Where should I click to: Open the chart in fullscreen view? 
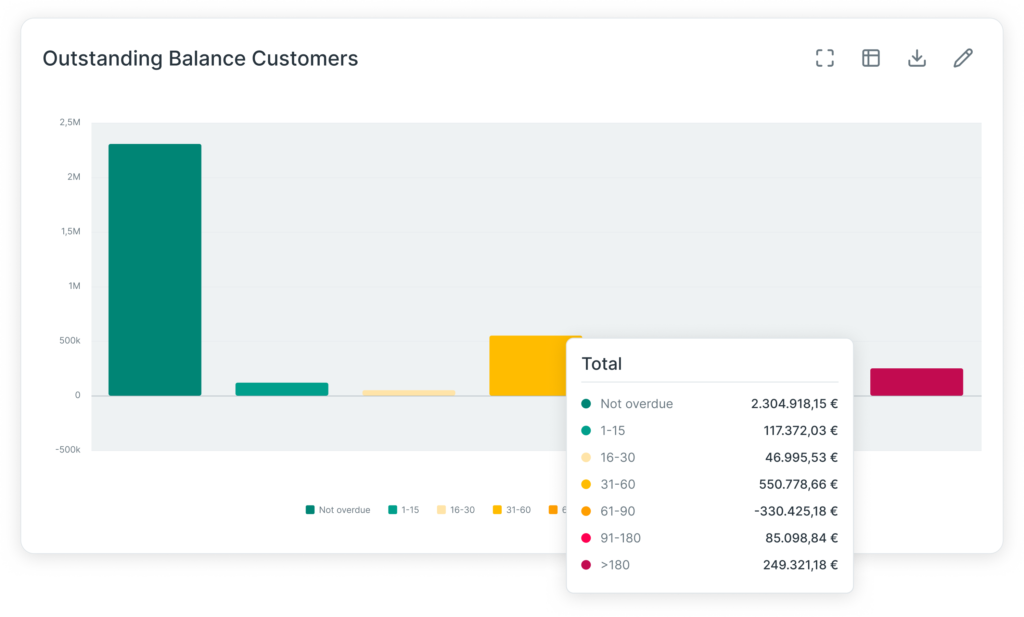pos(825,58)
